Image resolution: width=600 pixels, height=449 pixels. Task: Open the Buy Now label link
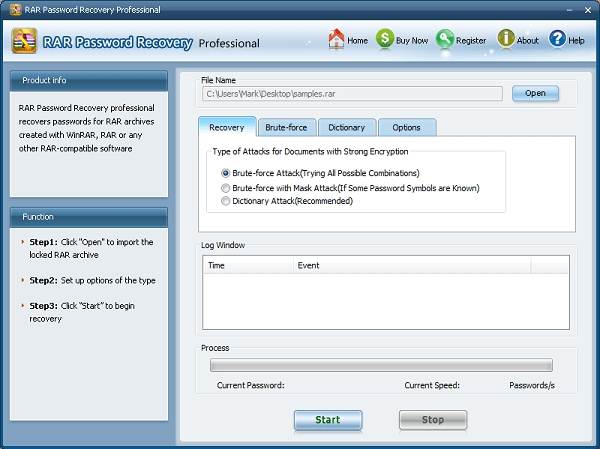coord(412,41)
